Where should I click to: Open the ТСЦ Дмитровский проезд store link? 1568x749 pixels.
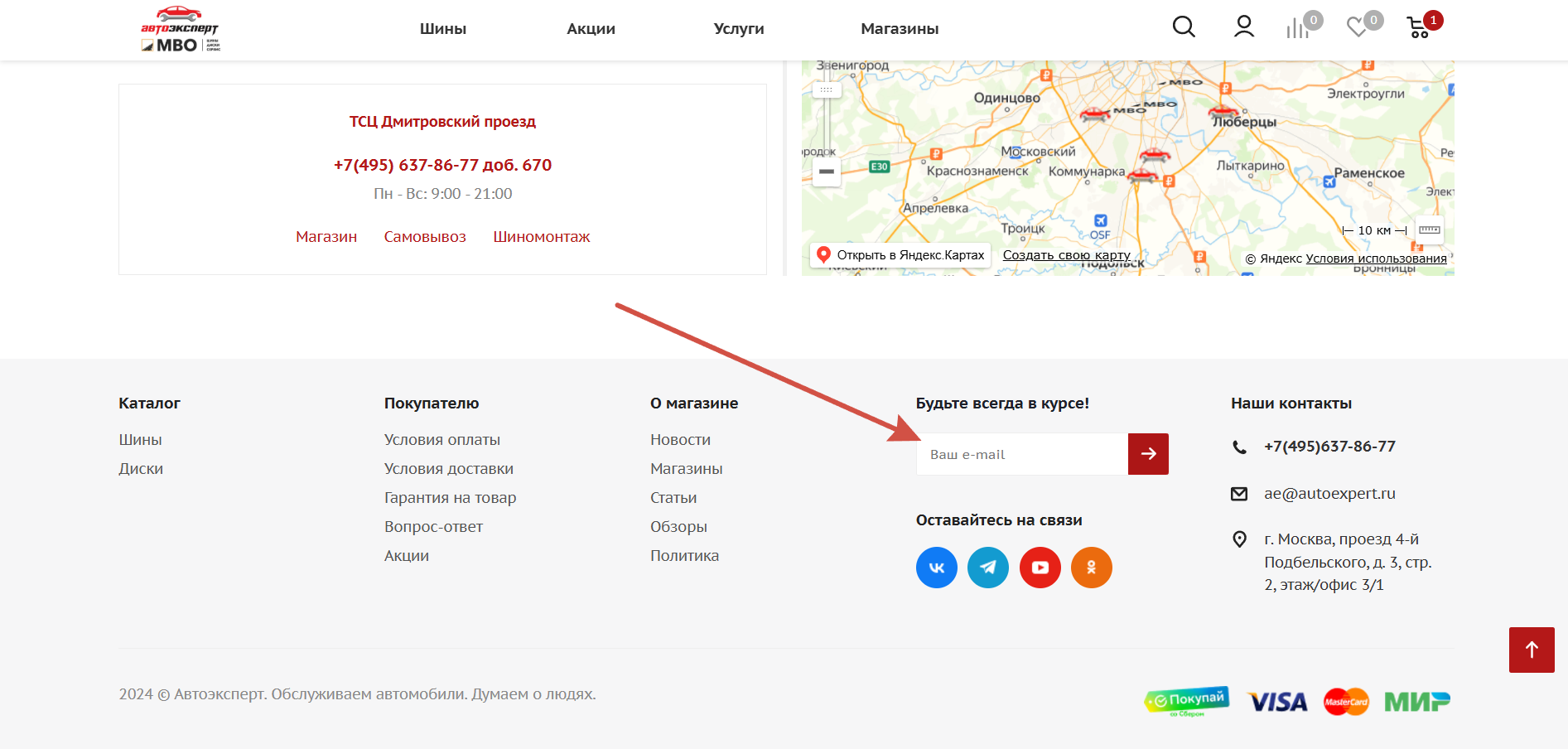tap(443, 122)
